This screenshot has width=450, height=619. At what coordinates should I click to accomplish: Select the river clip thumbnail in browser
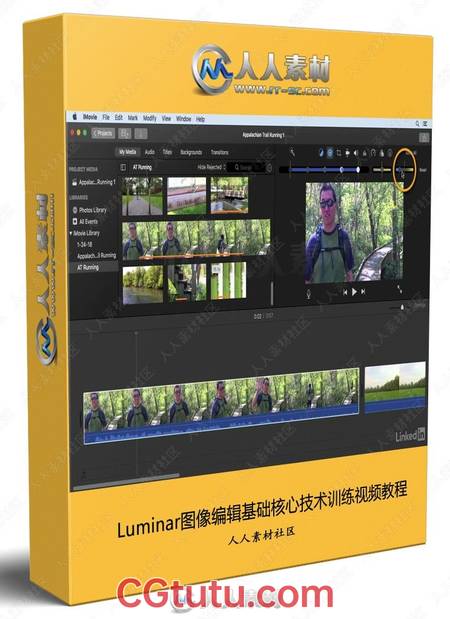pos(142,284)
